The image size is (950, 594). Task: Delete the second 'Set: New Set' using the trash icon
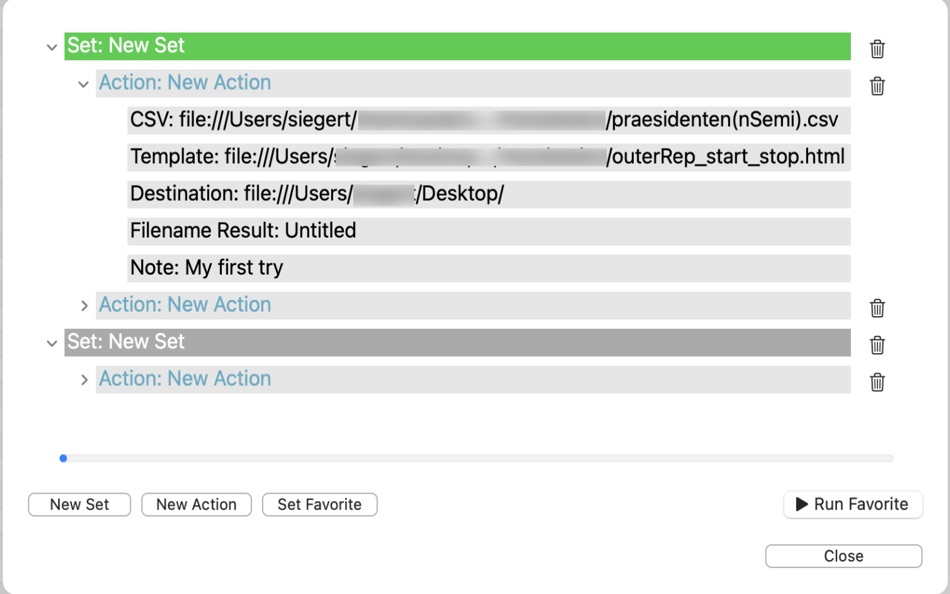pyautogui.click(x=876, y=345)
